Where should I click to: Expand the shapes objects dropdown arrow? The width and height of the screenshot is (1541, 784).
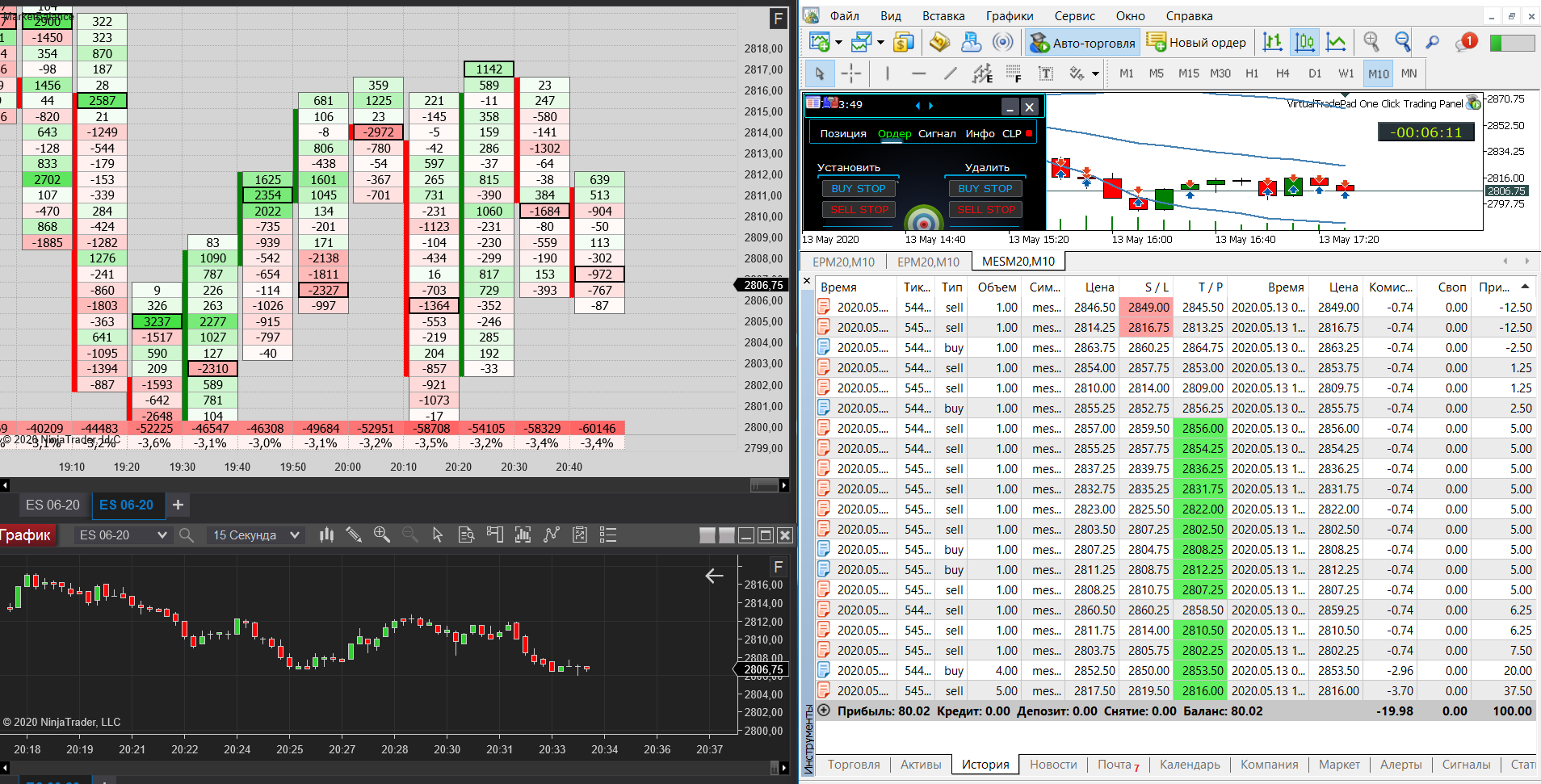pos(1095,73)
